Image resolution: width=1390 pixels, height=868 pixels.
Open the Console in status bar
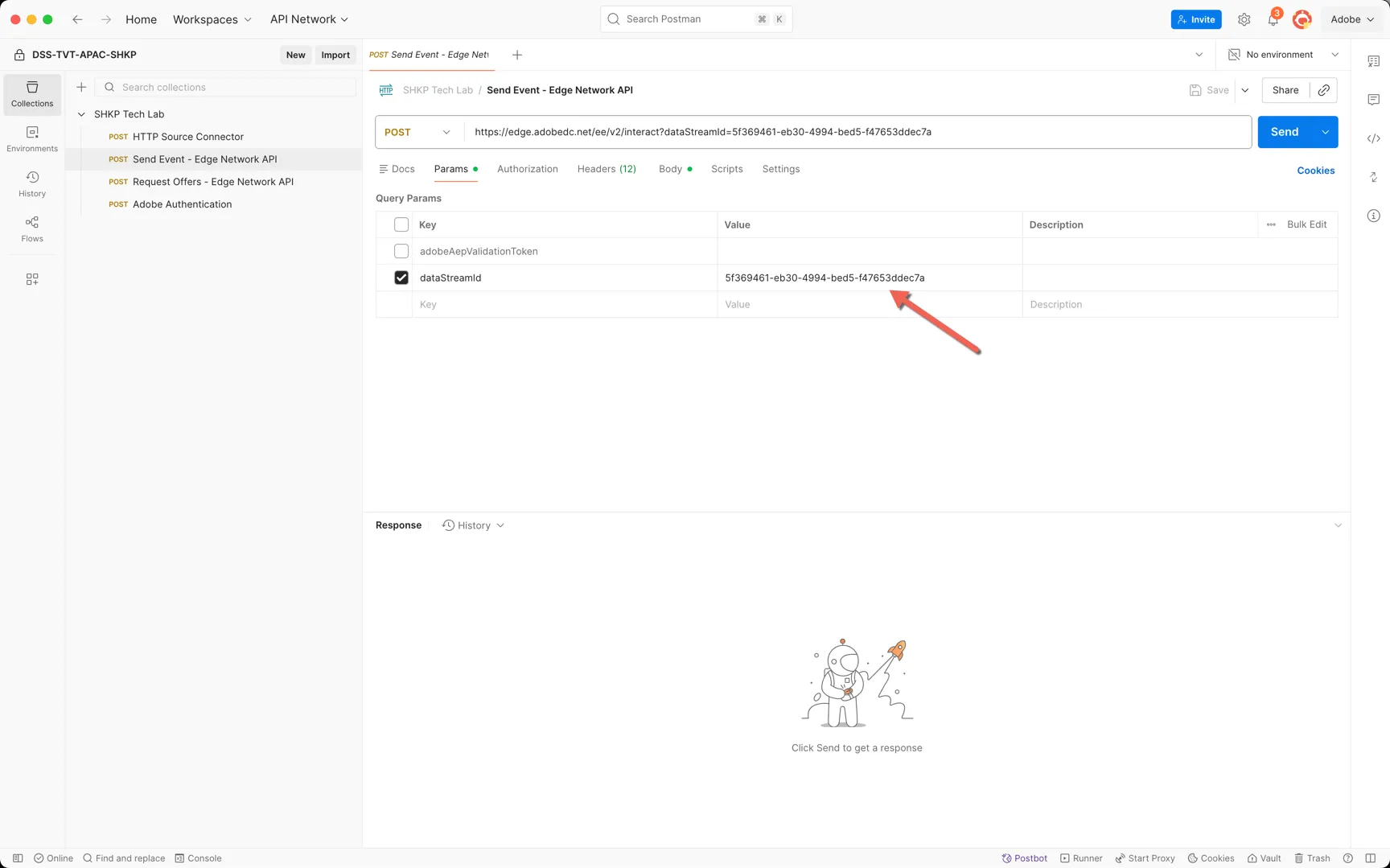click(198, 858)
